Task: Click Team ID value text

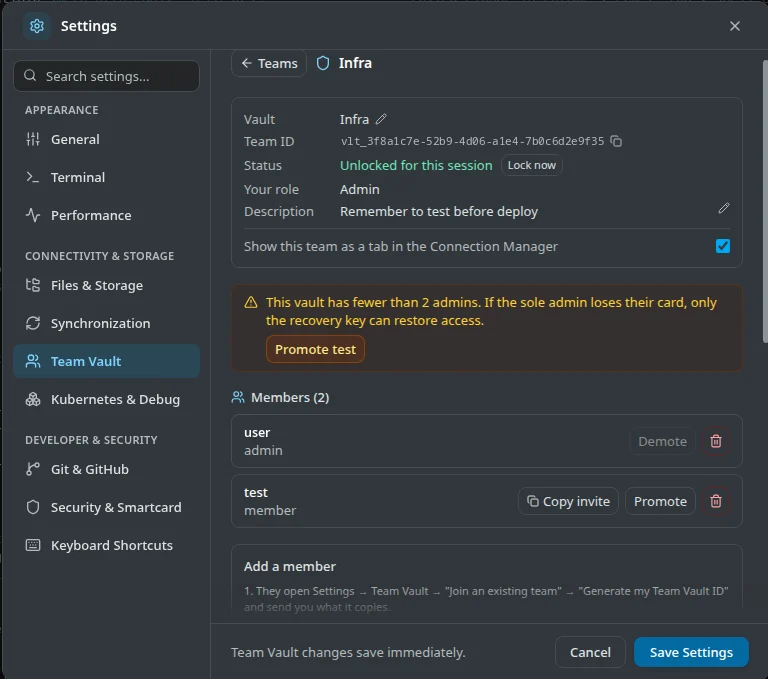Action: coord(473,141)
